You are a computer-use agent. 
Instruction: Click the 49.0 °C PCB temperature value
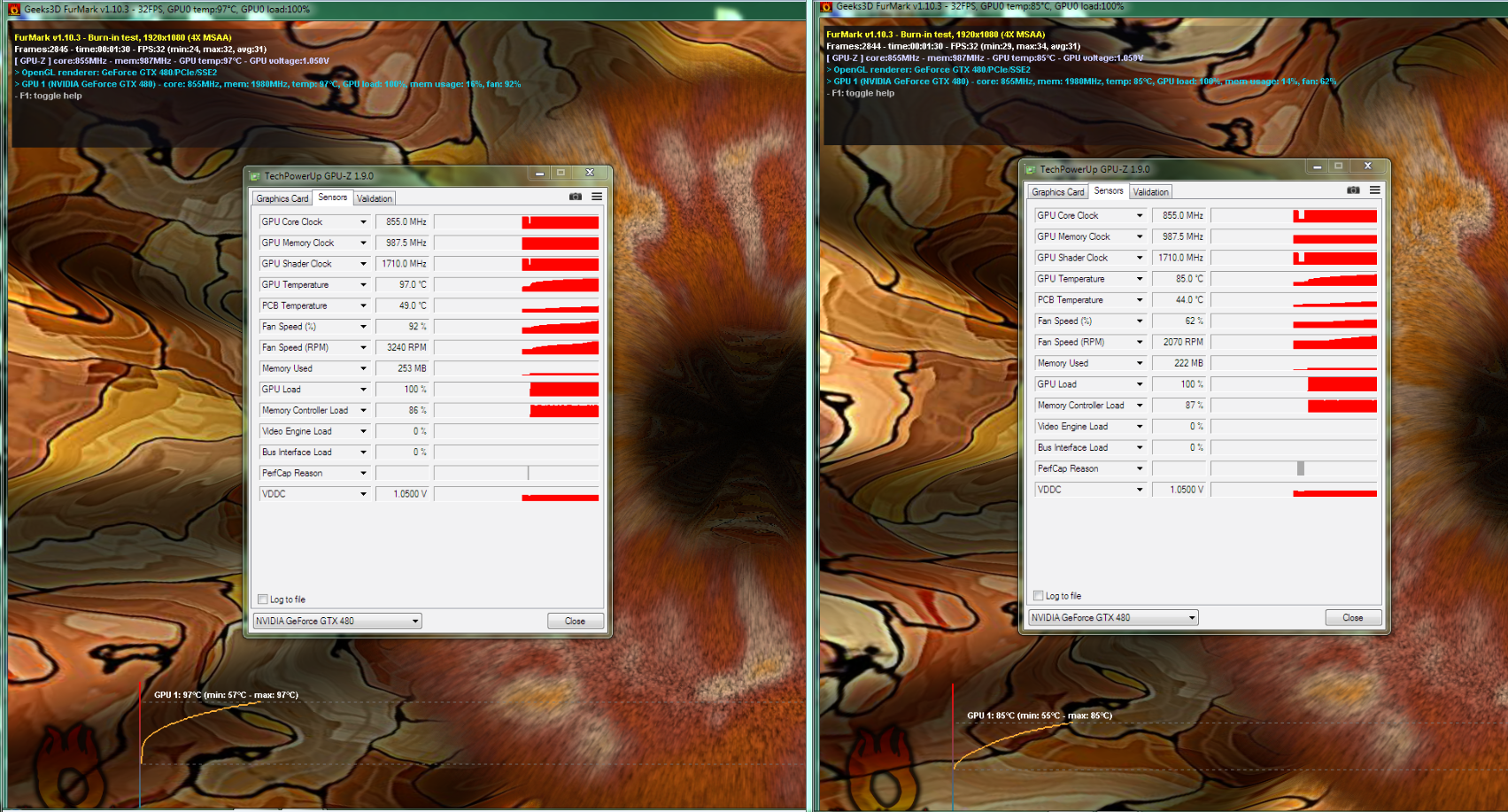click(x=403, y=305)
